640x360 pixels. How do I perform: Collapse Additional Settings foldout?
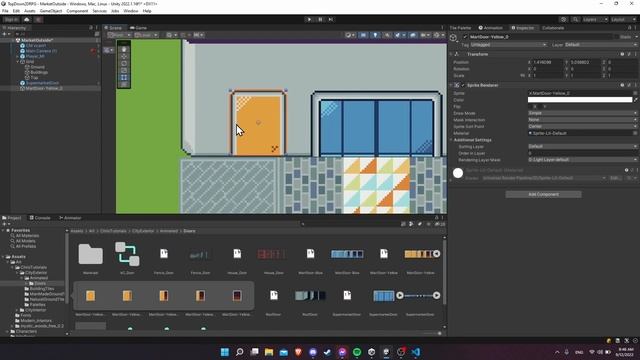(x=451, y=140)
